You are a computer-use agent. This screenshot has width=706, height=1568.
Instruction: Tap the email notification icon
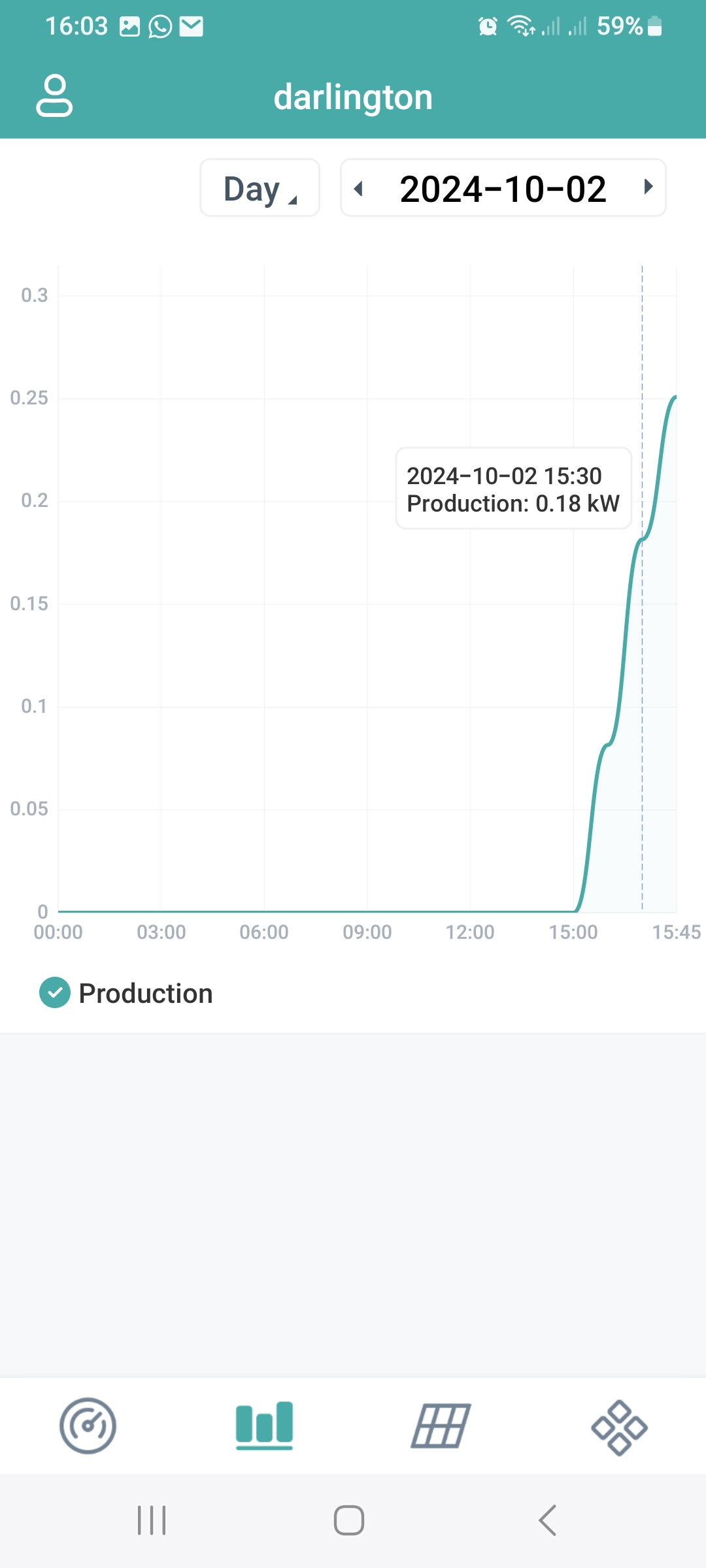point(192,27)
